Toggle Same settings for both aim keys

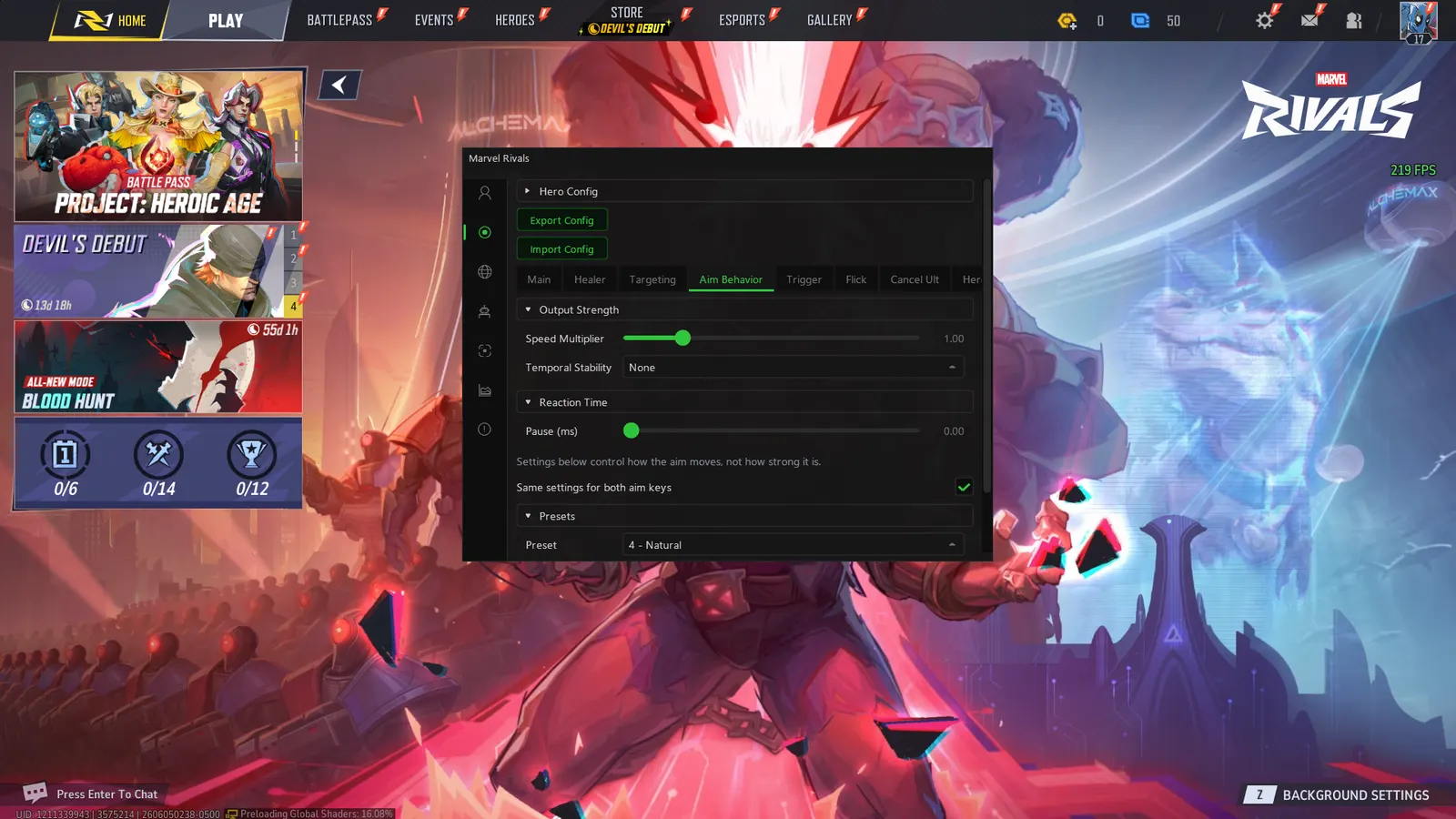pos(964,487)
